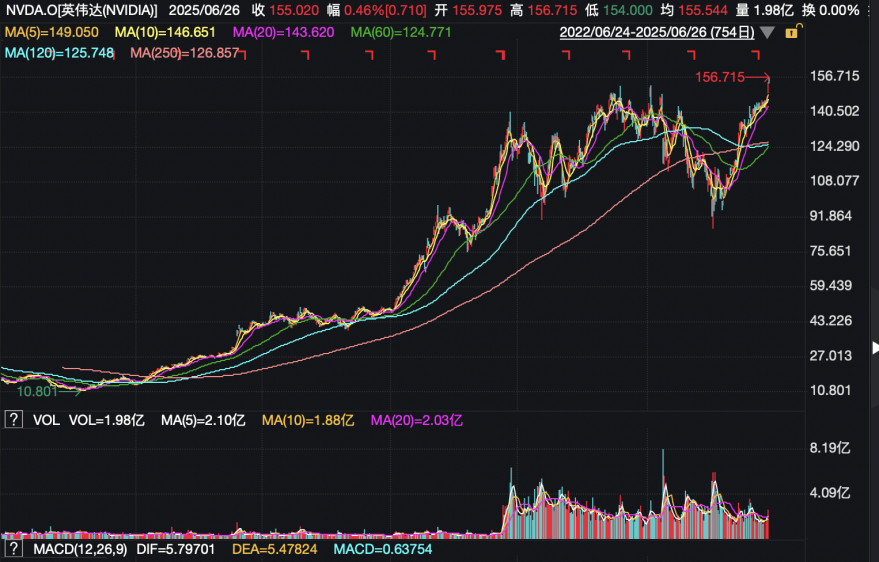Open the help icon beside VOL

coord(13,419)
